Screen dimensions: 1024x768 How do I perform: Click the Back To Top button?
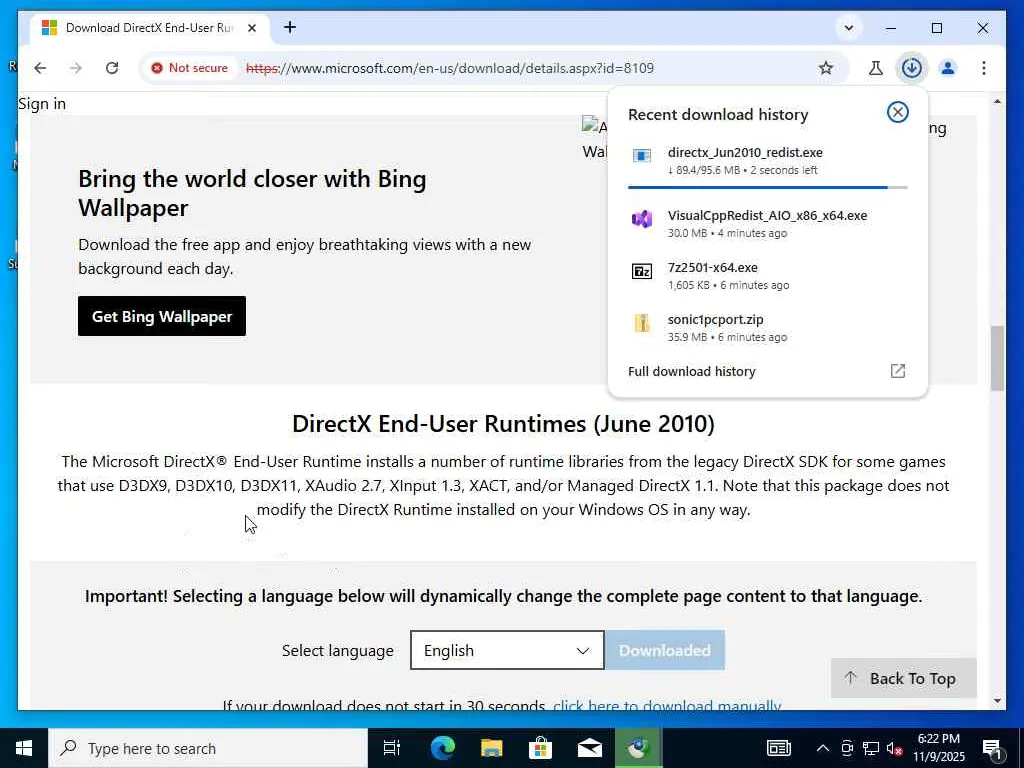click(x=904, y=679)
